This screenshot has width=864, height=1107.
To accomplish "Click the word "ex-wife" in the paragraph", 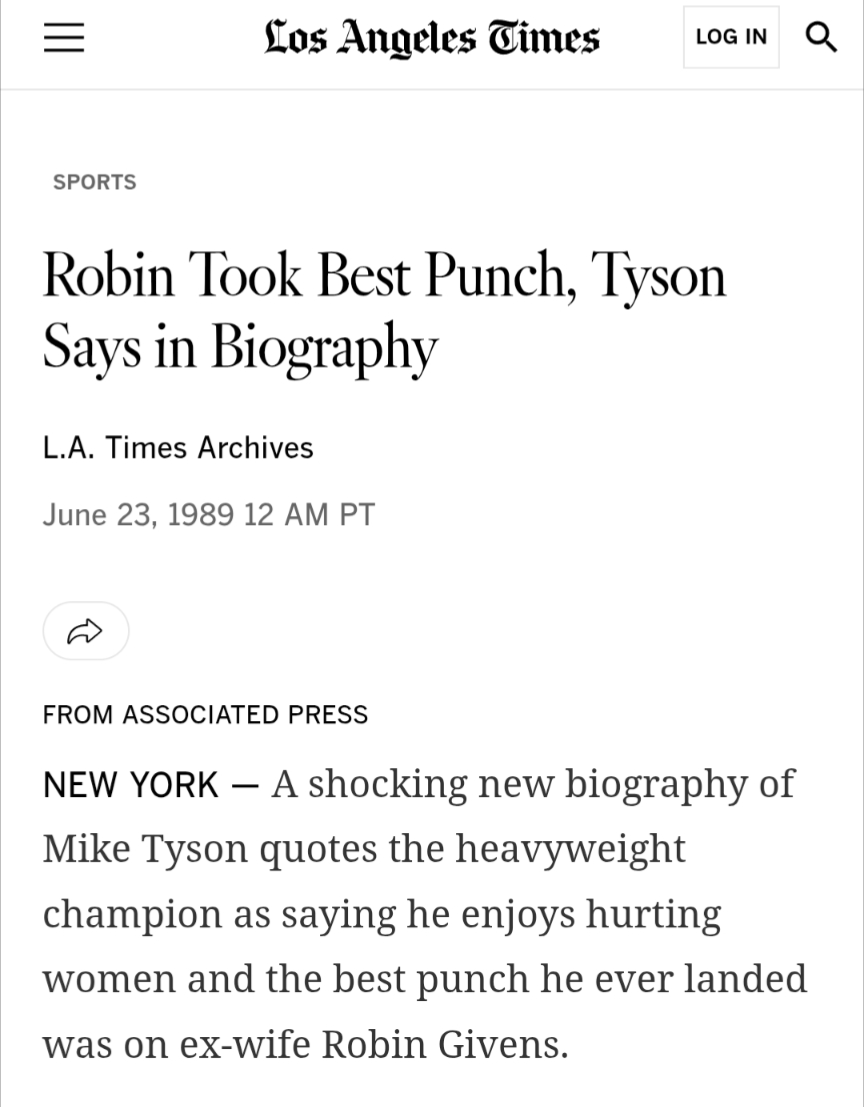I will pos(245,1045).
